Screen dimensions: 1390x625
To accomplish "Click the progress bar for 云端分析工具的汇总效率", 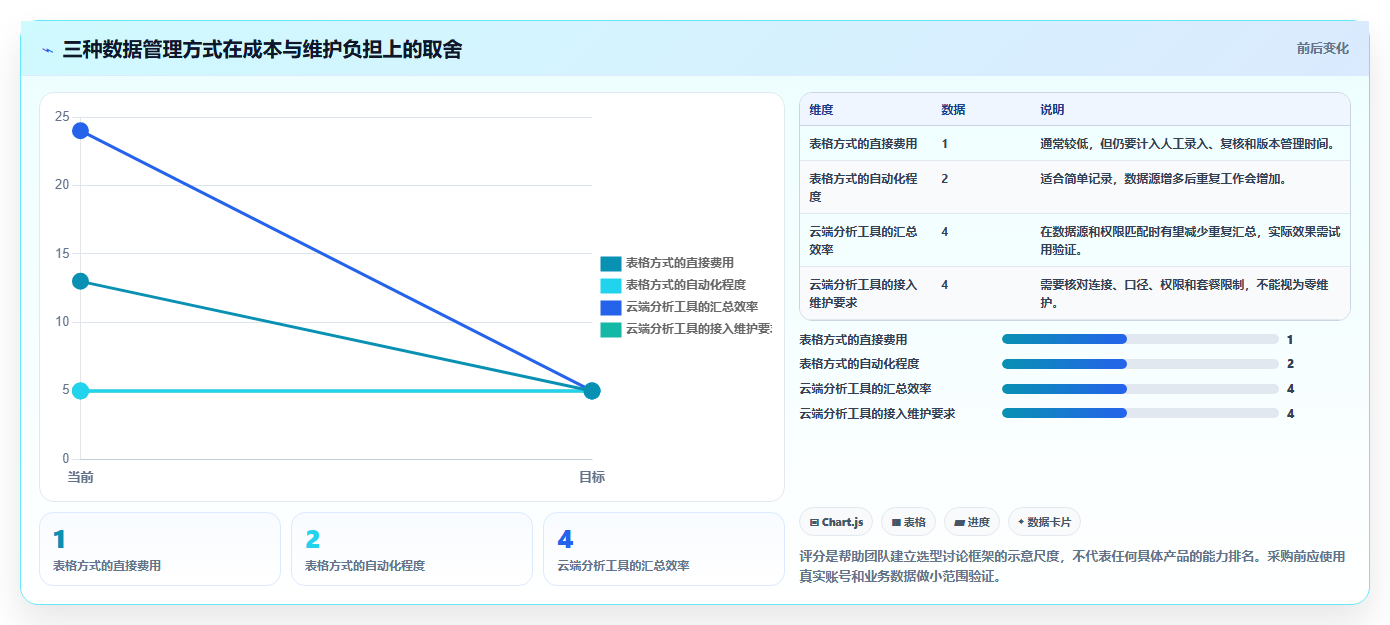I will pyautogui.click(x=1140, y=389).
